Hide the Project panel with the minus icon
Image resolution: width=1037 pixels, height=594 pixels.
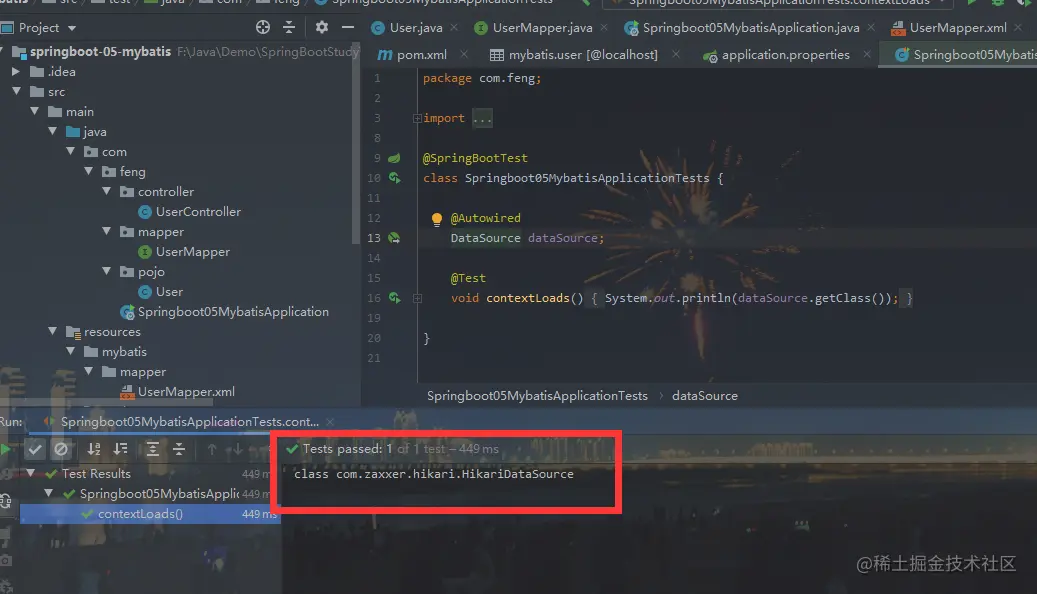click(348, 27)
